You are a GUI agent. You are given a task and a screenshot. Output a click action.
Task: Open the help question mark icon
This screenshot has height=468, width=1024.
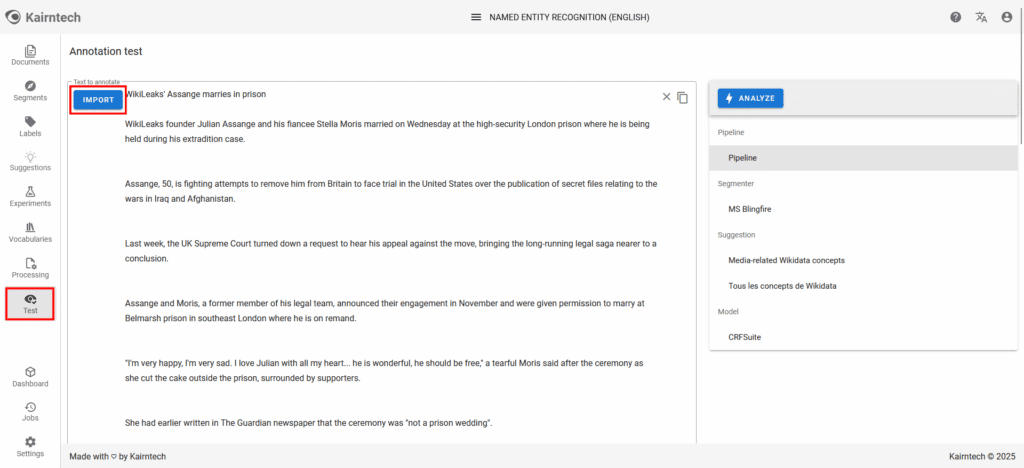click(x=955, y=17)
